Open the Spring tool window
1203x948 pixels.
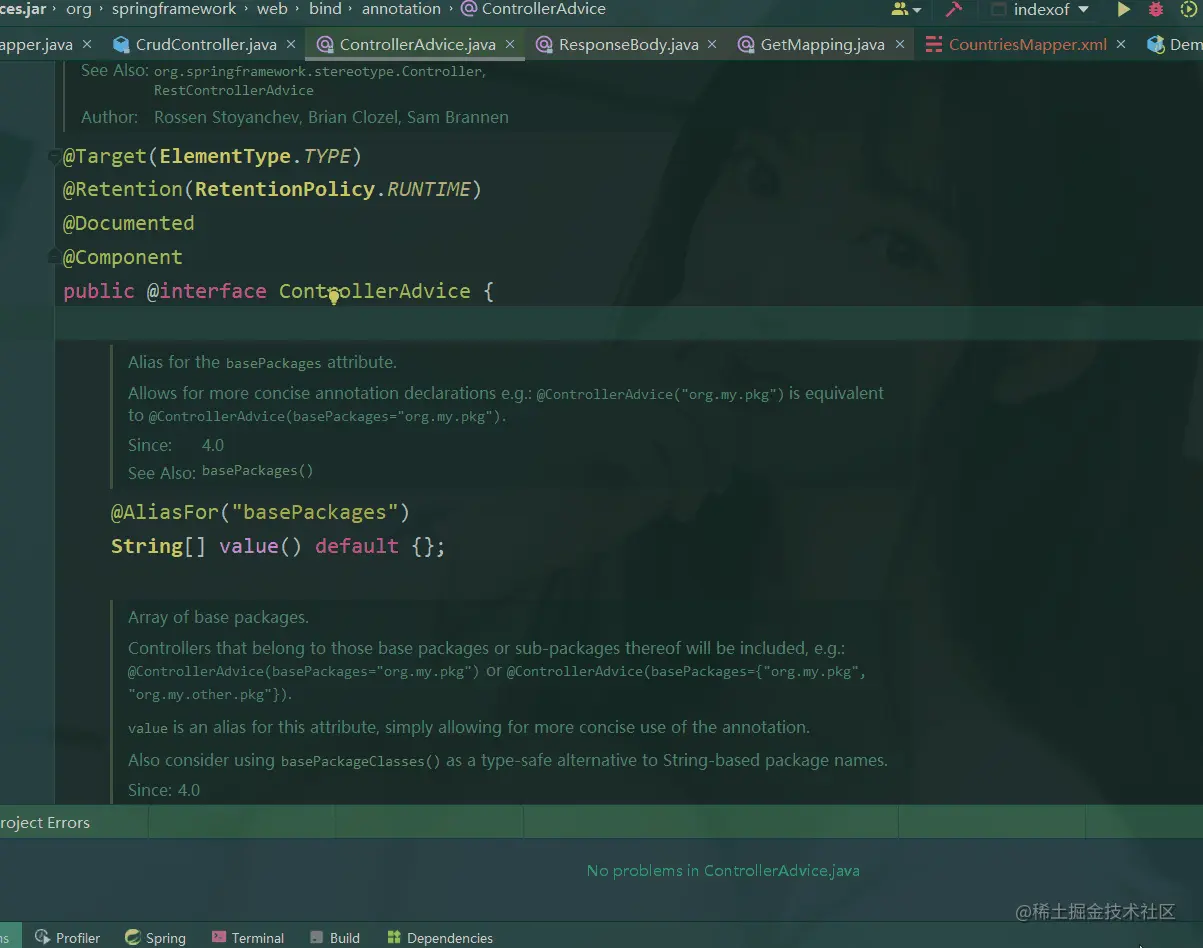155,937
